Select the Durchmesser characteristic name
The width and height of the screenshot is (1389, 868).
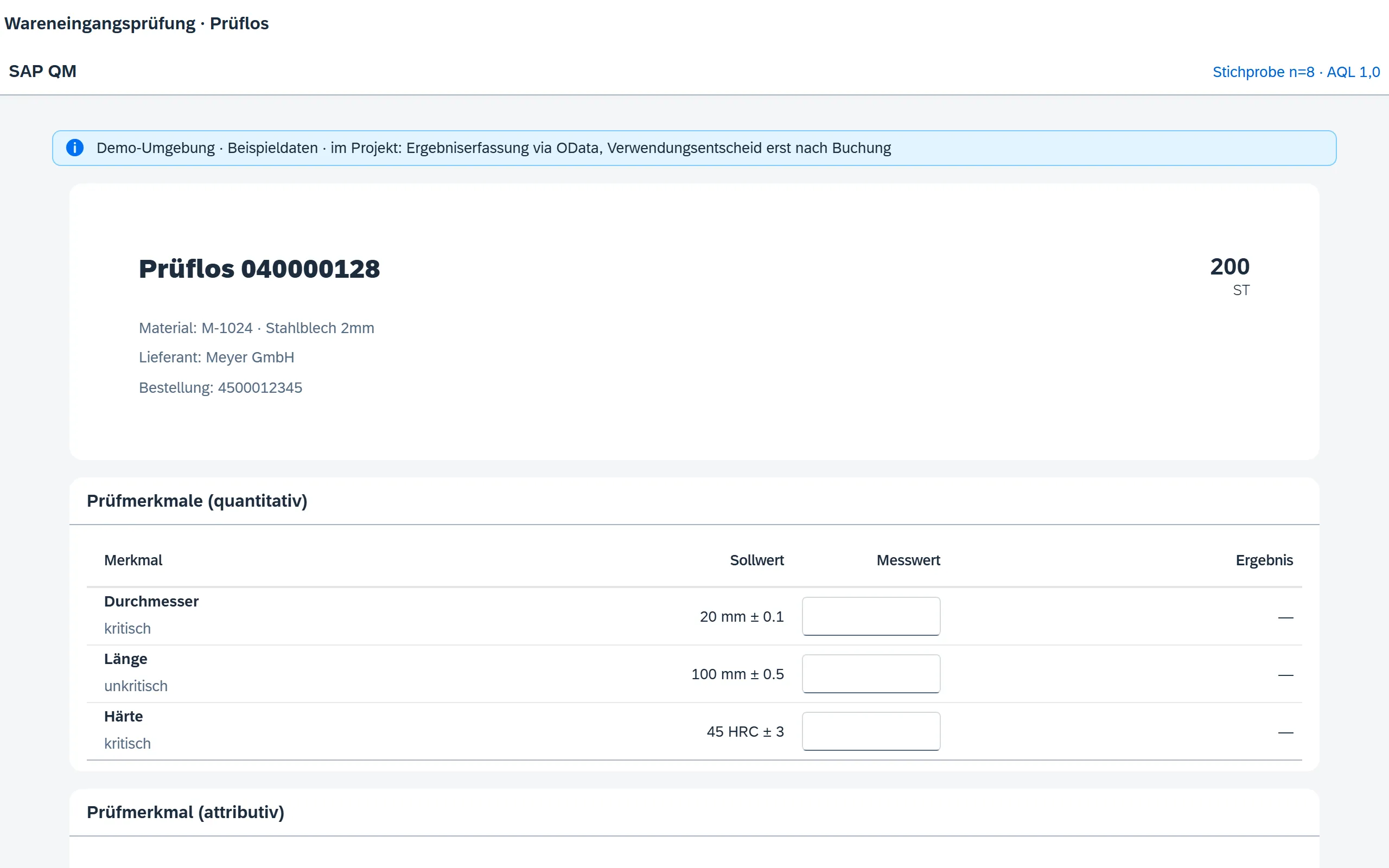click(151, 601)
